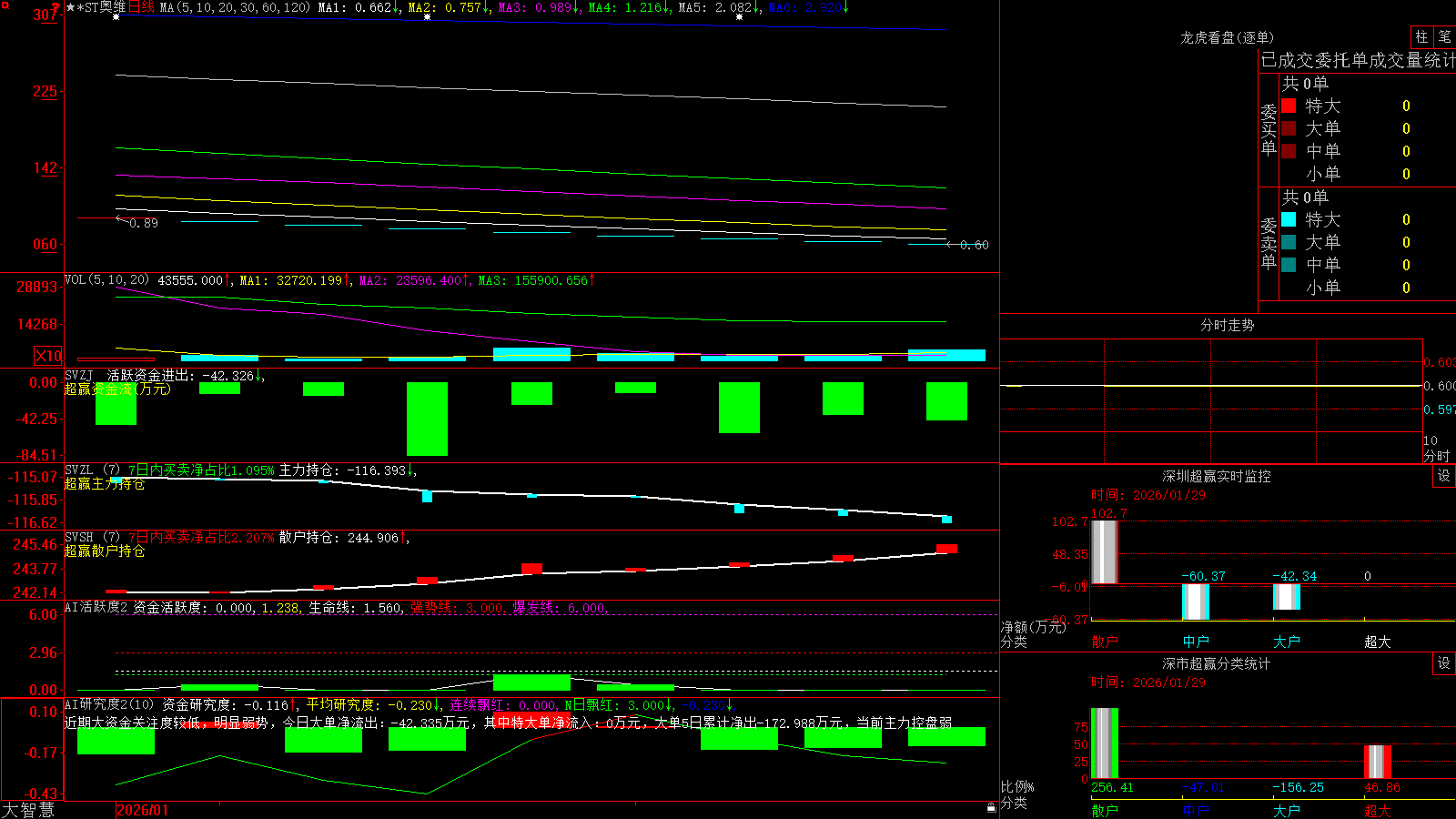The width and height of the screenshot is (1456, 819).
Task: Click the 大智慧 logo in bottom corner
Action: pyautogui.click(x=28, y=810)
